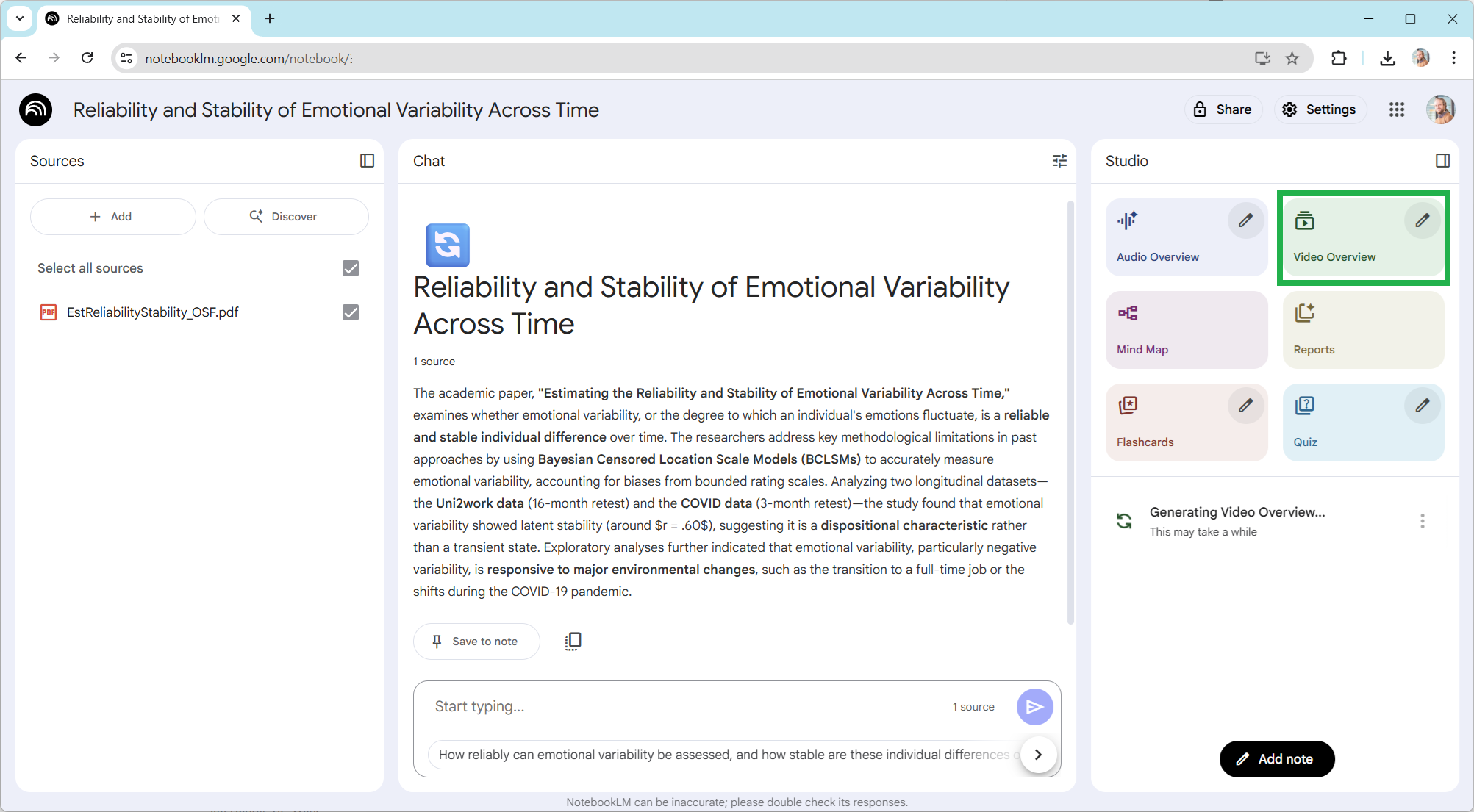The width and height of the screenshot is (1474, 812).
Task: Open the Mind Map tile
Action: [1186, 329]
